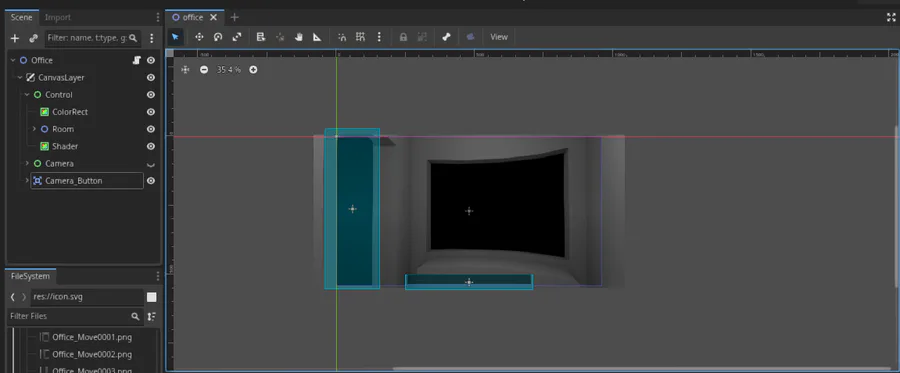Switch to the Import tab
Screen dimensions: 900x373
58,17
